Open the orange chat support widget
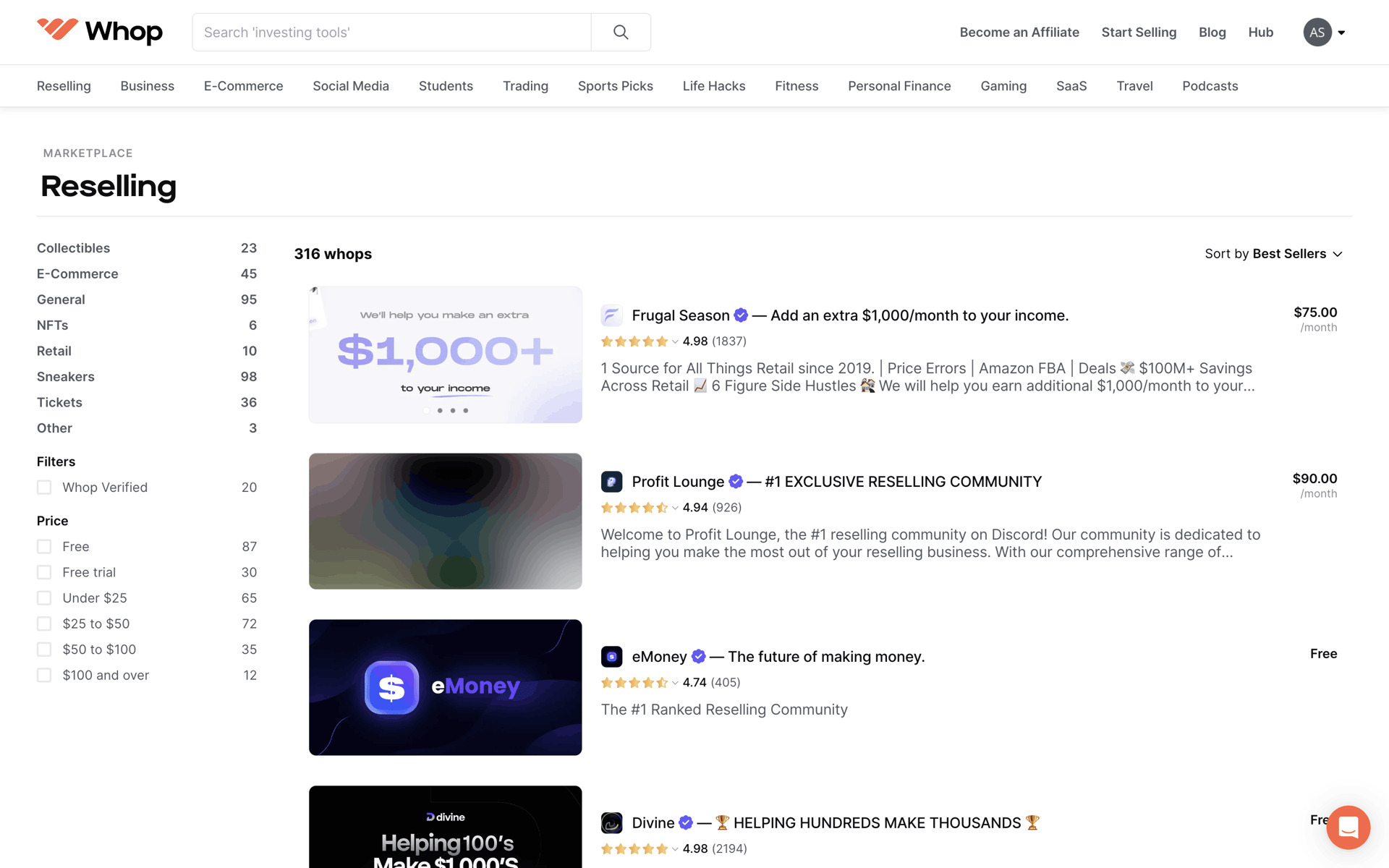 1348,827
